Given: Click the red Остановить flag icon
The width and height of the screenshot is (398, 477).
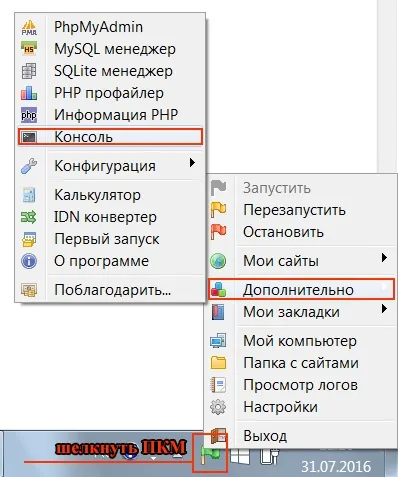Looking at the screenshot, I should [x=218, y=232].
